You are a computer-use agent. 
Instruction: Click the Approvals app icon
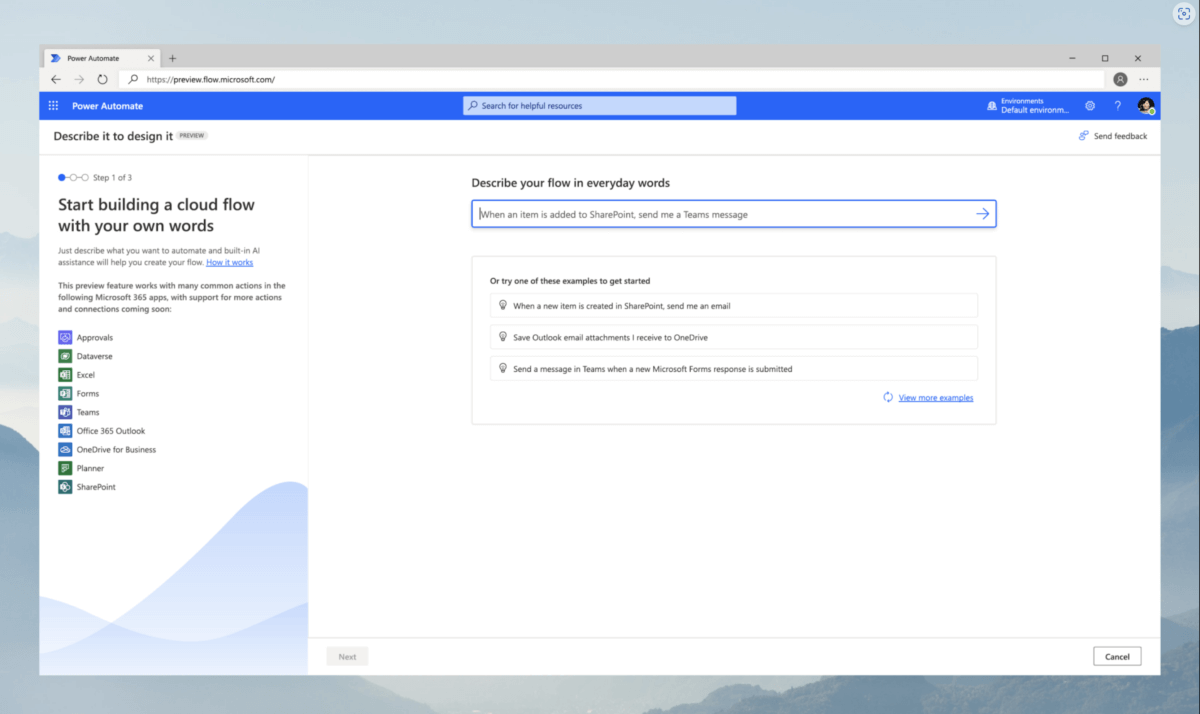[x=65, y=338]
